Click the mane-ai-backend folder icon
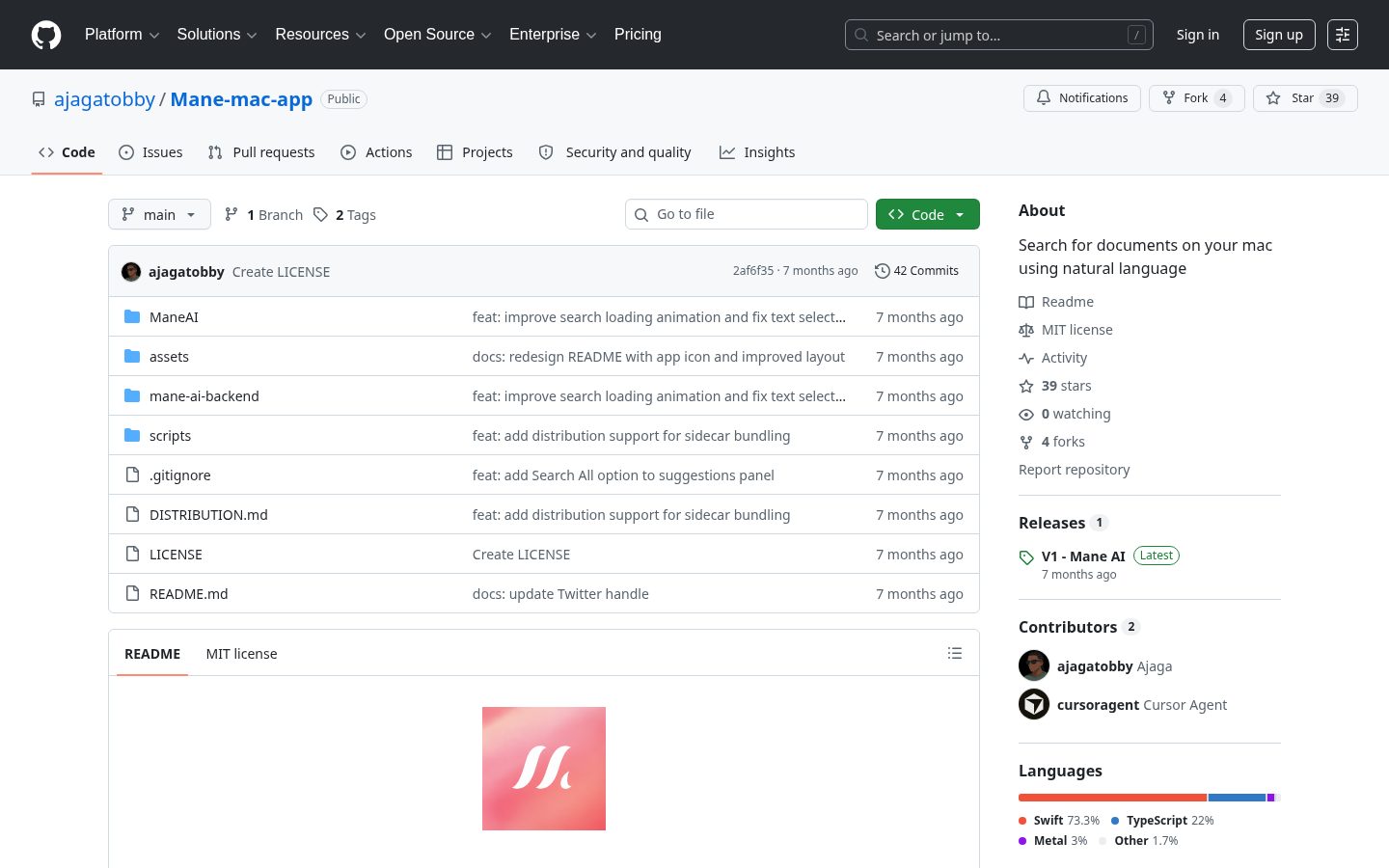This screenshot has width=1389, height=868. pos(132,395)
